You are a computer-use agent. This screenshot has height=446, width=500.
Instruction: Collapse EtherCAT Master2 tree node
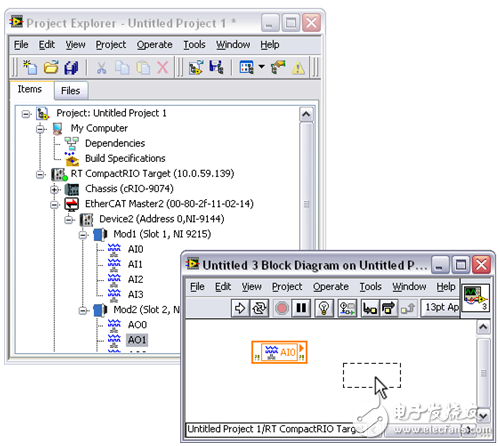click(x=54, y=204)
